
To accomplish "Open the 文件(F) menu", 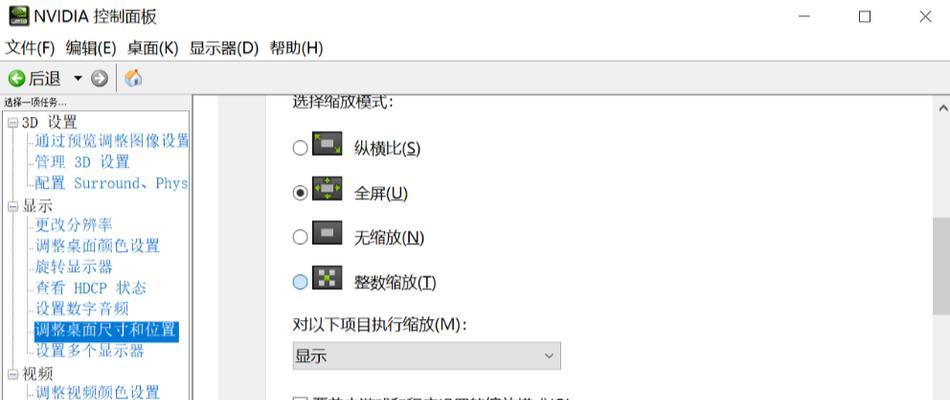I will (x=30, y=48).
